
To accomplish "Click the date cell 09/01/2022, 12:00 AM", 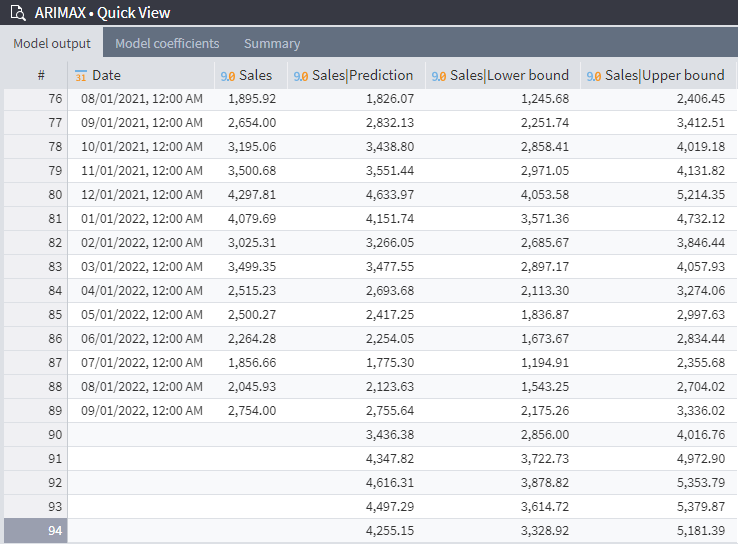I will [x=142, y=411].
